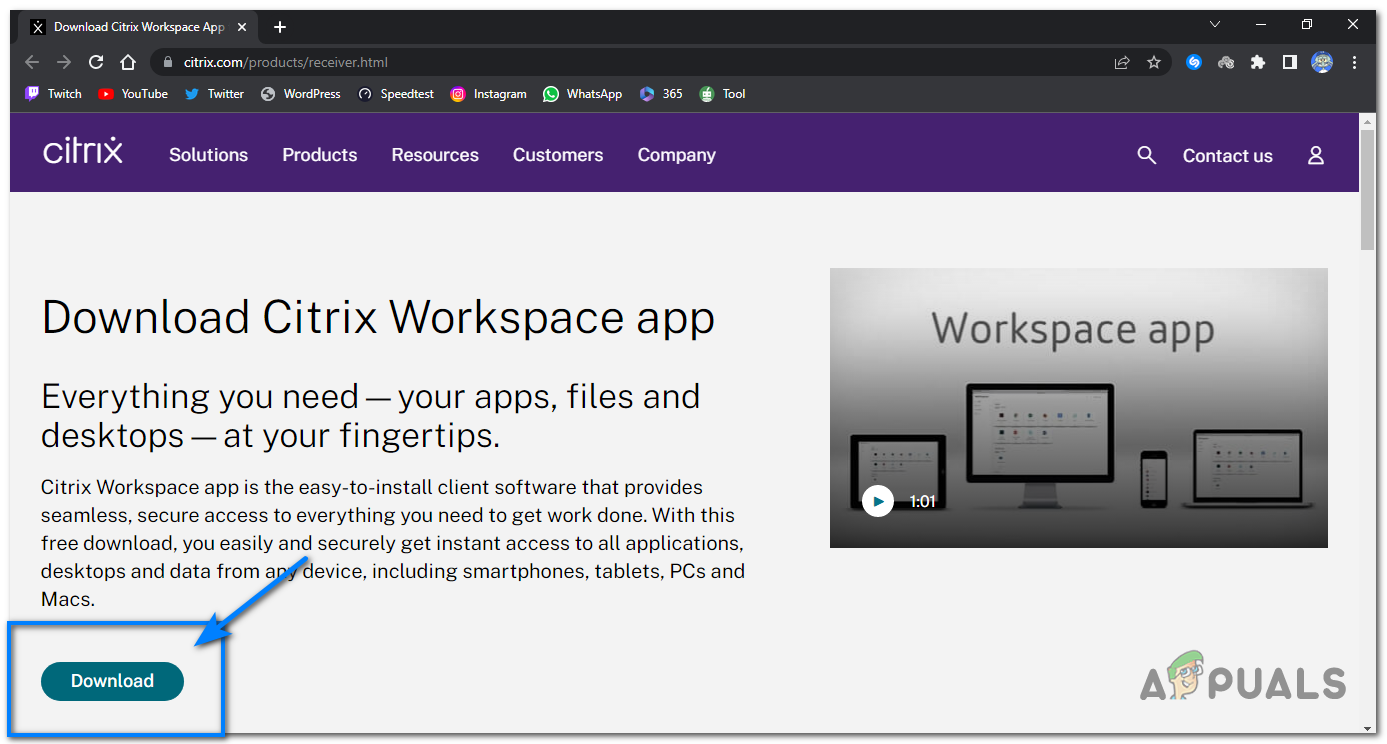Open the Shazam extension
1387x744 pixels.
[1193, 62]
